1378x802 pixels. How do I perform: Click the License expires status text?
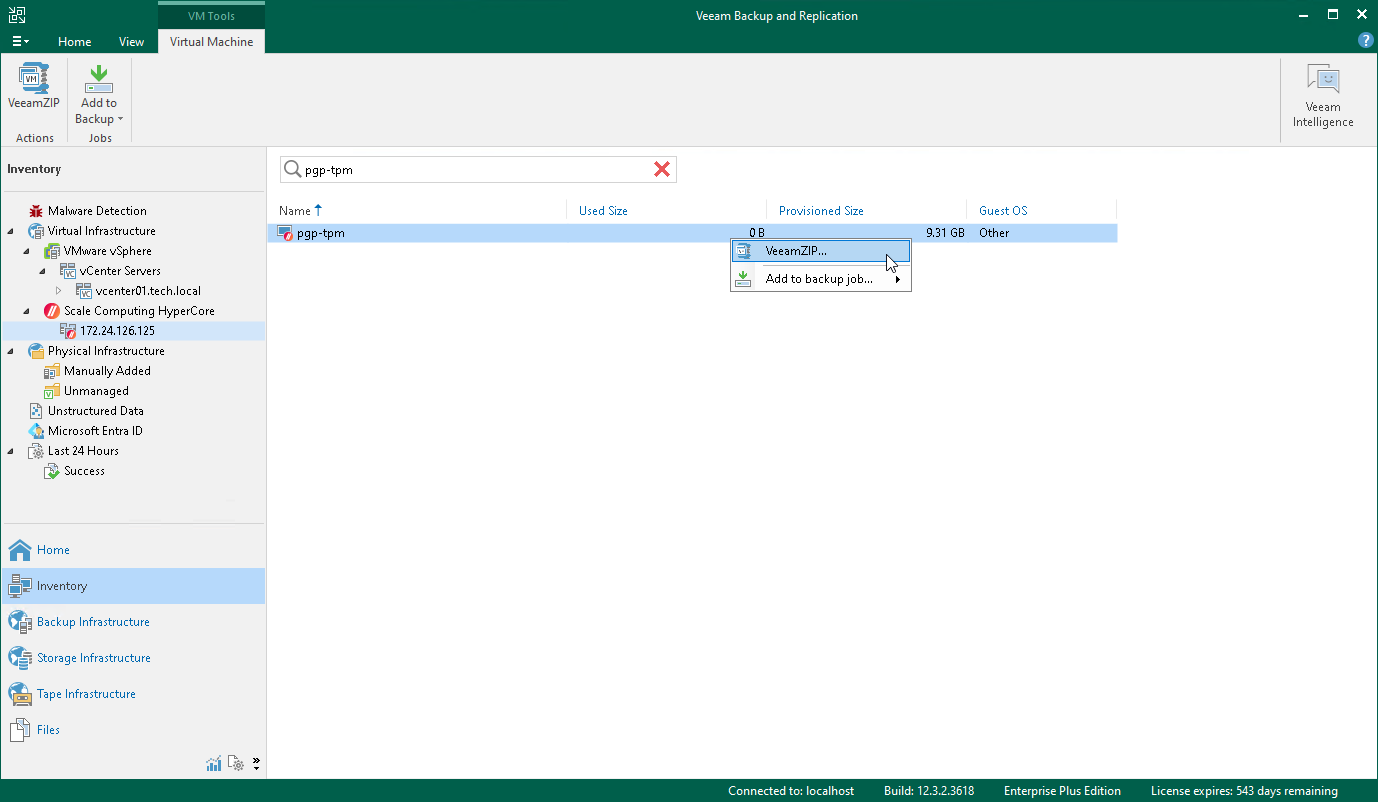coord(1244,791)
